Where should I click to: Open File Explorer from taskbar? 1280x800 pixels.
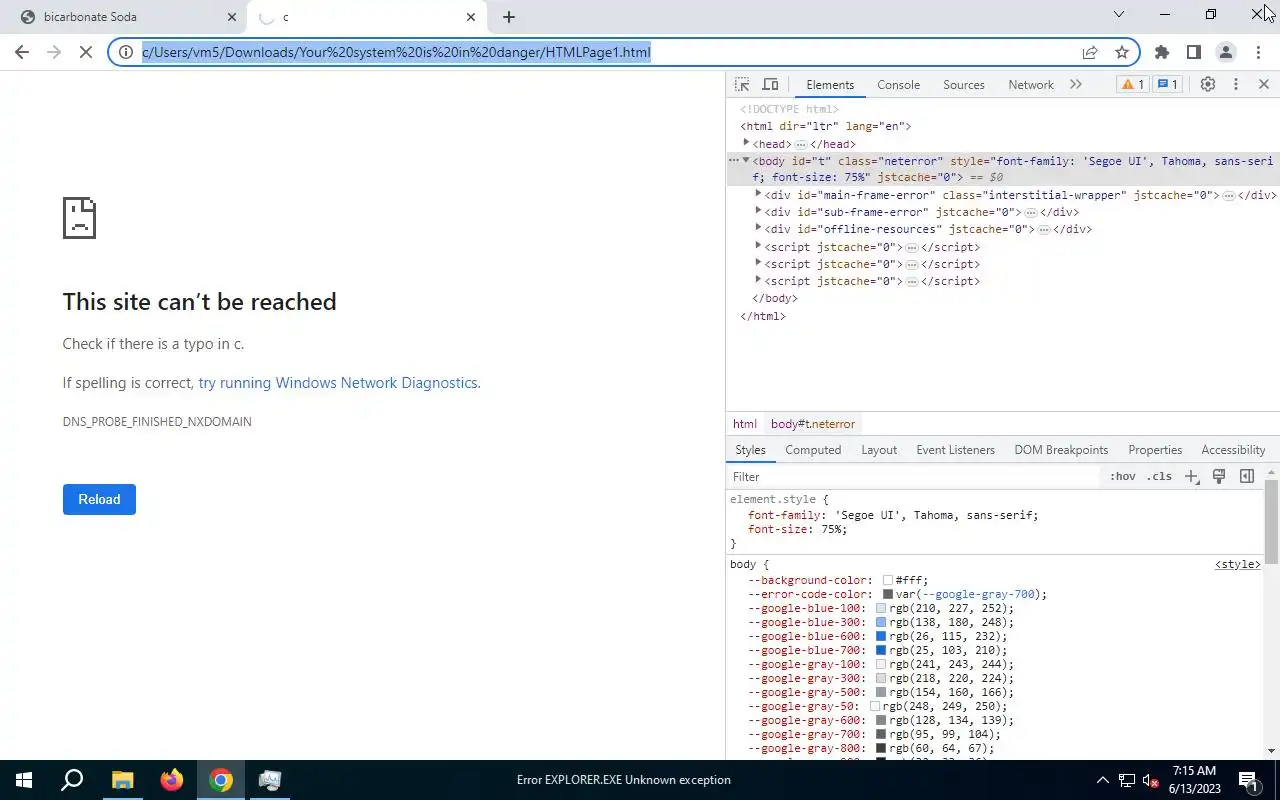[x=122, y=780]
